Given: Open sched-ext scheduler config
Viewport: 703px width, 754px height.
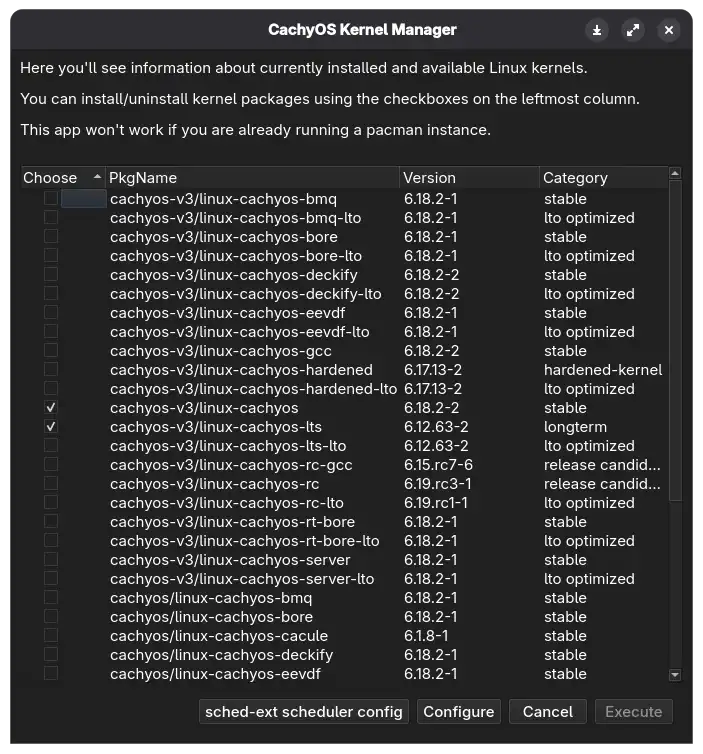Looking at the screenshot, I should pos(304,712).
